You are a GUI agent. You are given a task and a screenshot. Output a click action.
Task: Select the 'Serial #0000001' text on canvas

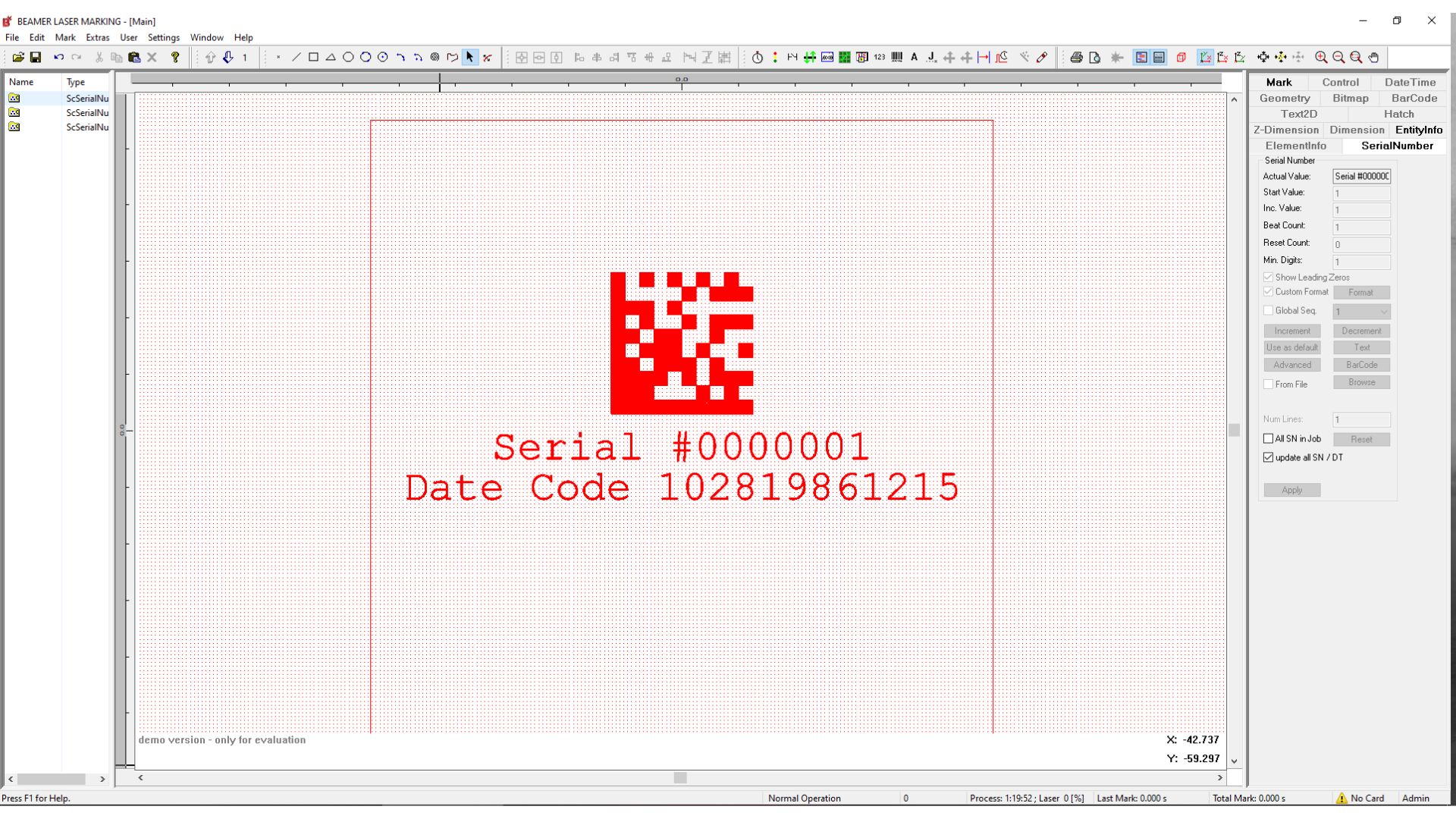pos(681,447)
